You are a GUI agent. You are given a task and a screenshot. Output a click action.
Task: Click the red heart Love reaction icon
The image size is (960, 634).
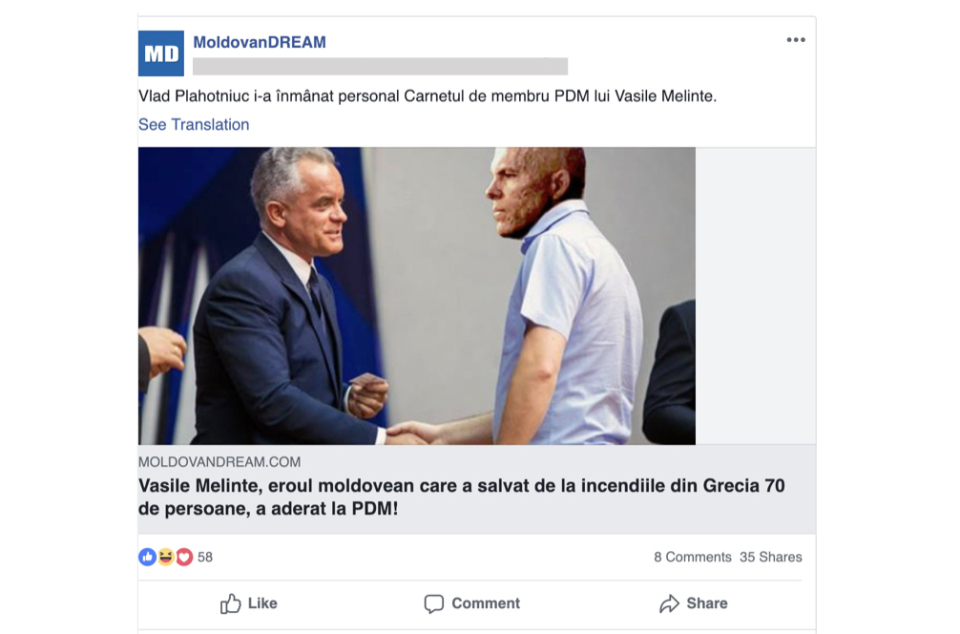pos(184,557)
